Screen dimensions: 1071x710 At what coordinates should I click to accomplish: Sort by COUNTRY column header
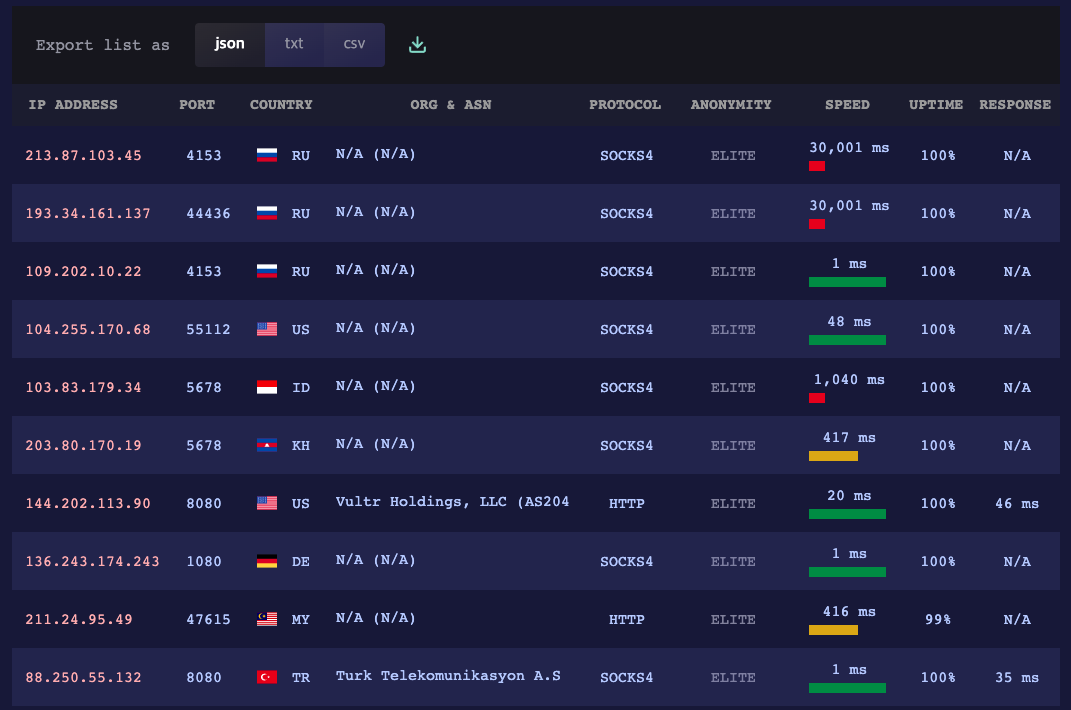[281, 105]
